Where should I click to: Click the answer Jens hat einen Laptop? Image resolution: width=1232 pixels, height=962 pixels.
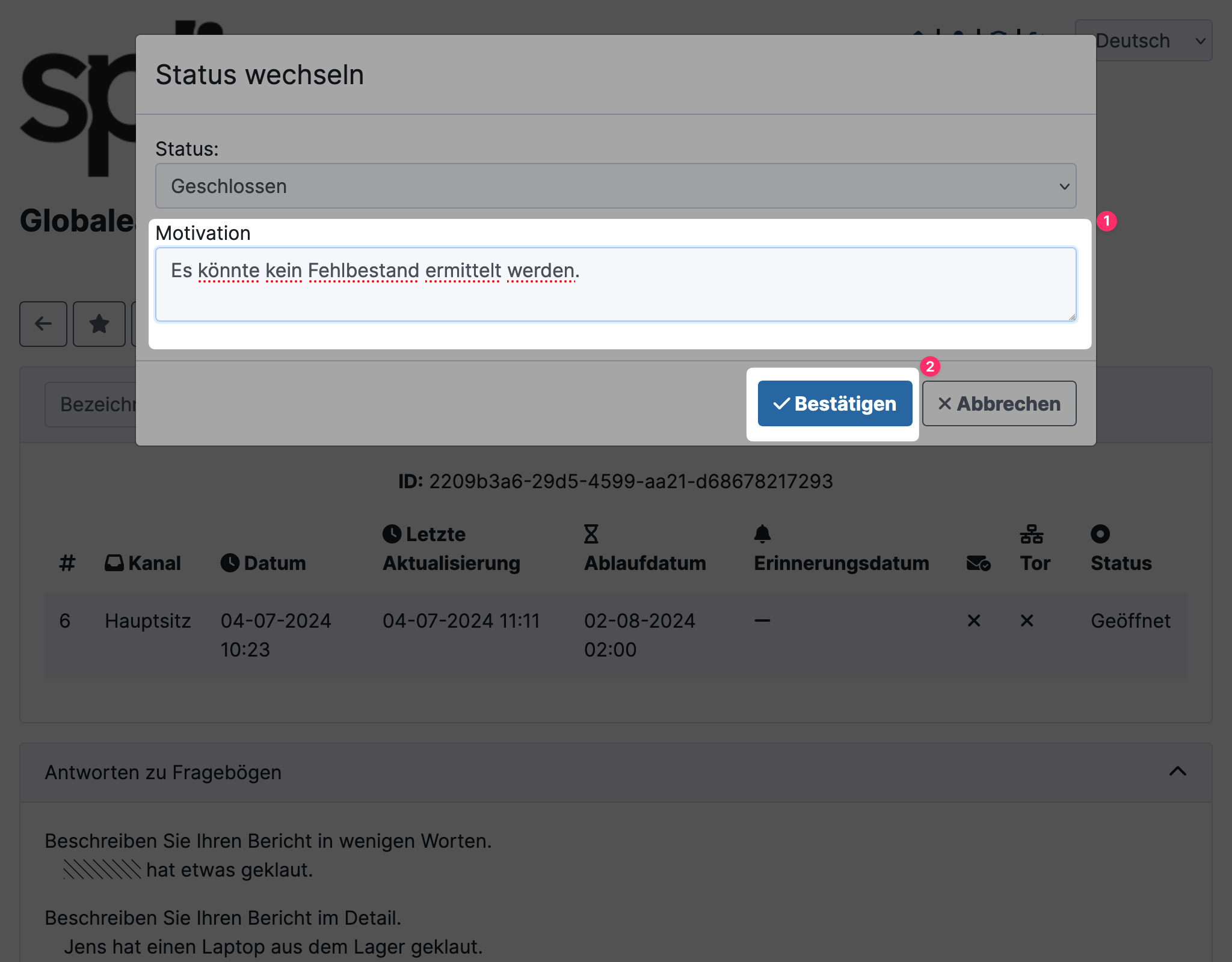pyautogui.click(x=273, y=946)
